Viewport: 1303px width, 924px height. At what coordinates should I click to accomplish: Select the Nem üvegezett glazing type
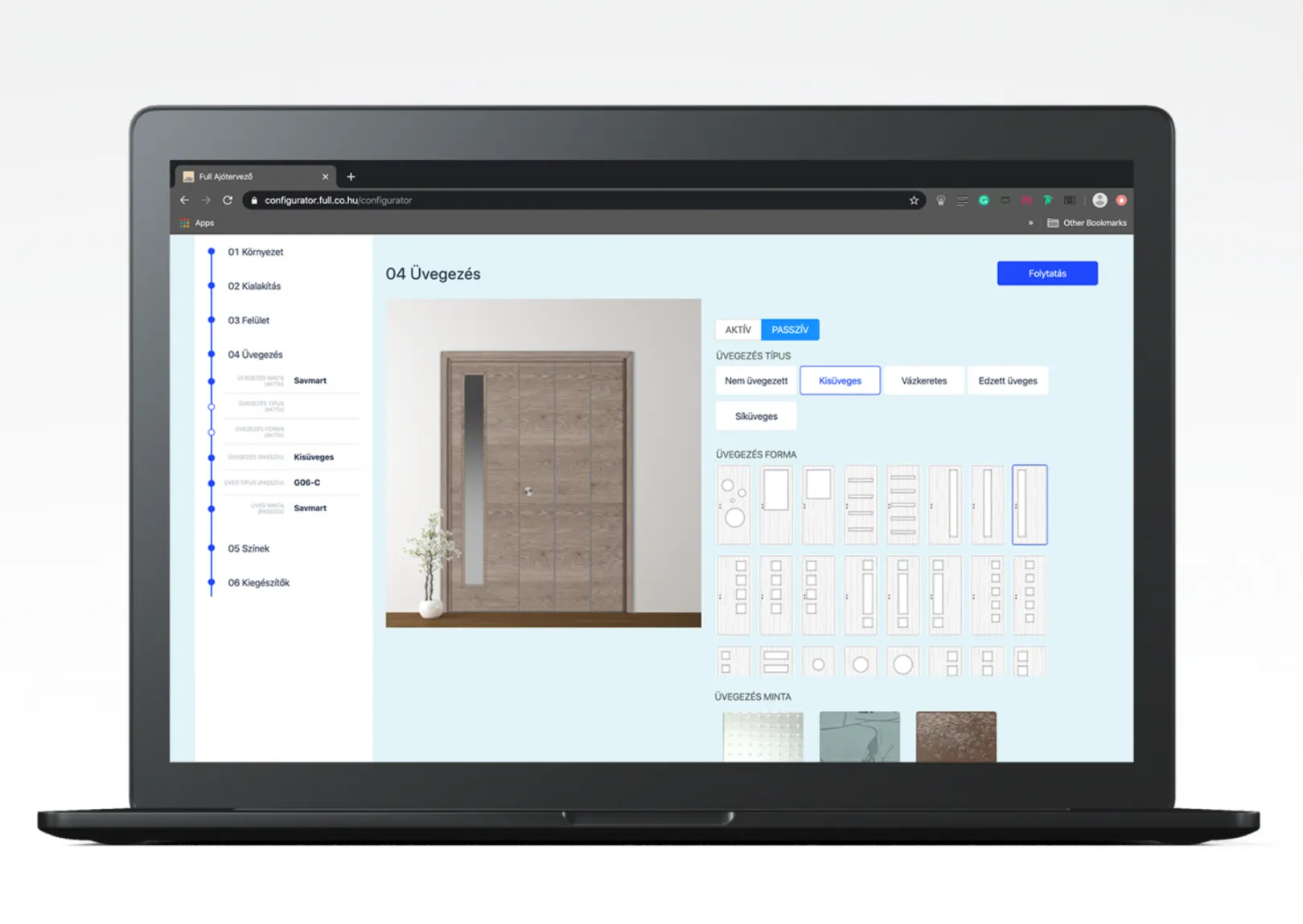coord(756,381)
